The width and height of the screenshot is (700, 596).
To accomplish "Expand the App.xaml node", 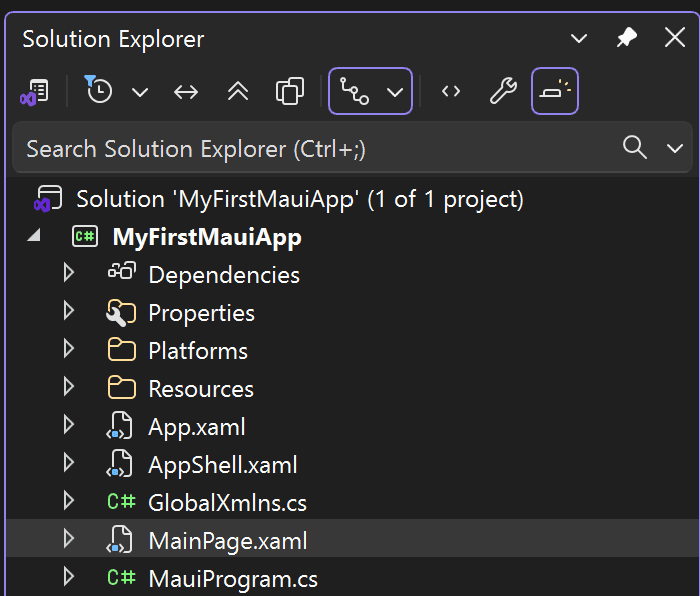I will [69, 424].
